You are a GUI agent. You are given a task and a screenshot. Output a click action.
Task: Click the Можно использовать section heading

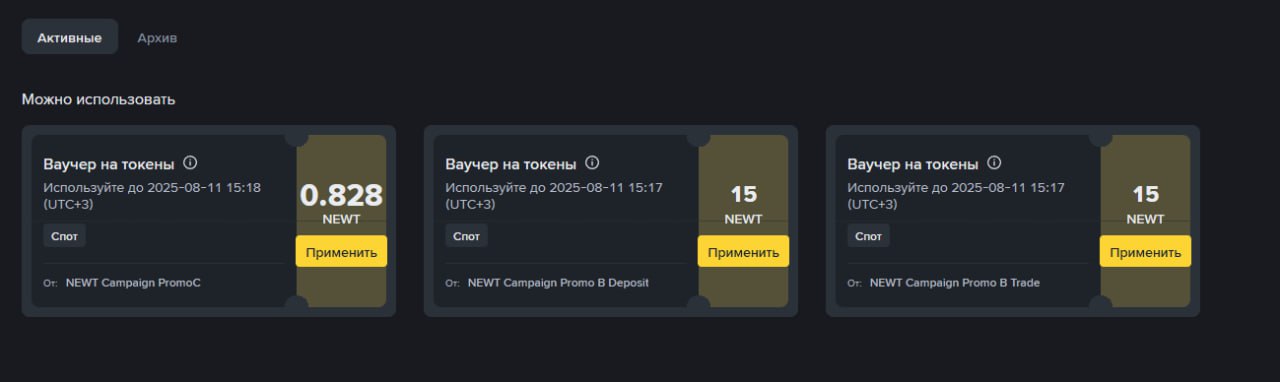pyautogui.click(x=98, y=100)
